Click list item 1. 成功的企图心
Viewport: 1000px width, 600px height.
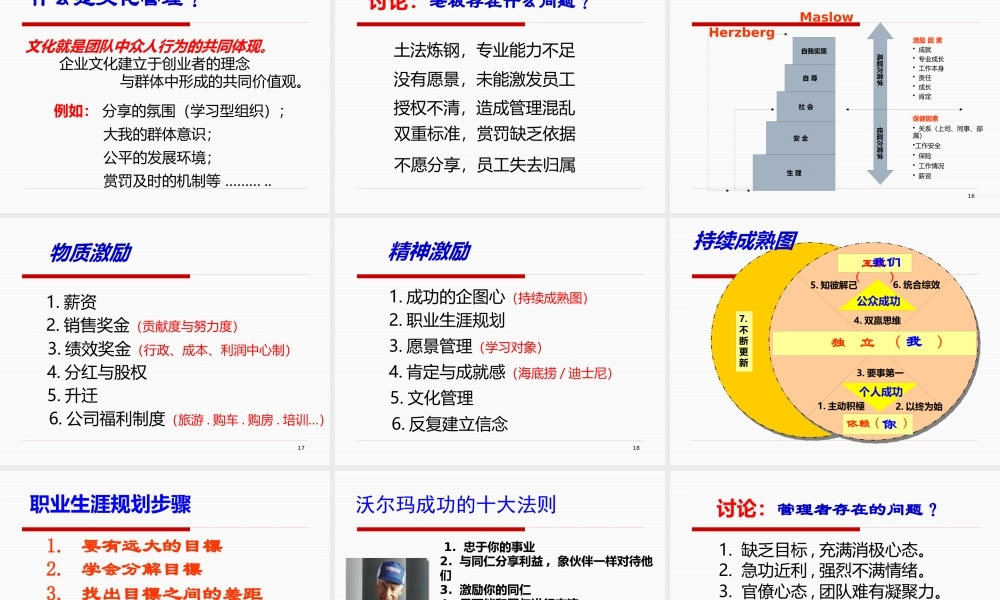(447, 296)
